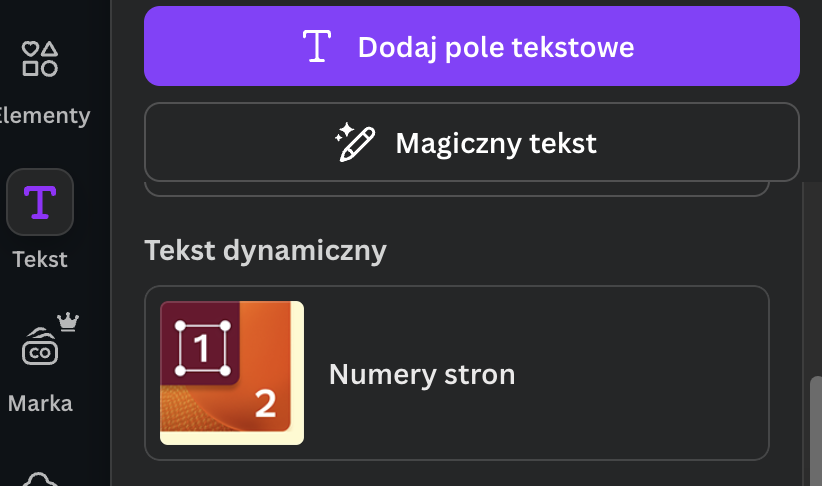Go to the Marka tab label
The height and width of the screenshot is (486, 822).
(40, 404)
